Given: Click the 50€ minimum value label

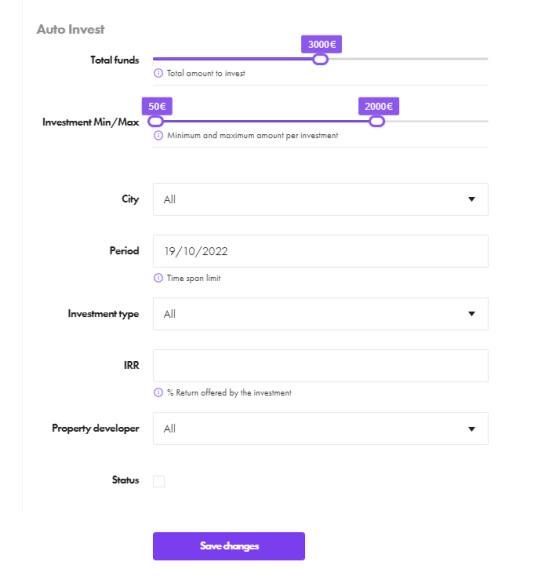Looking at the screenshot, I should pos(157,107).
